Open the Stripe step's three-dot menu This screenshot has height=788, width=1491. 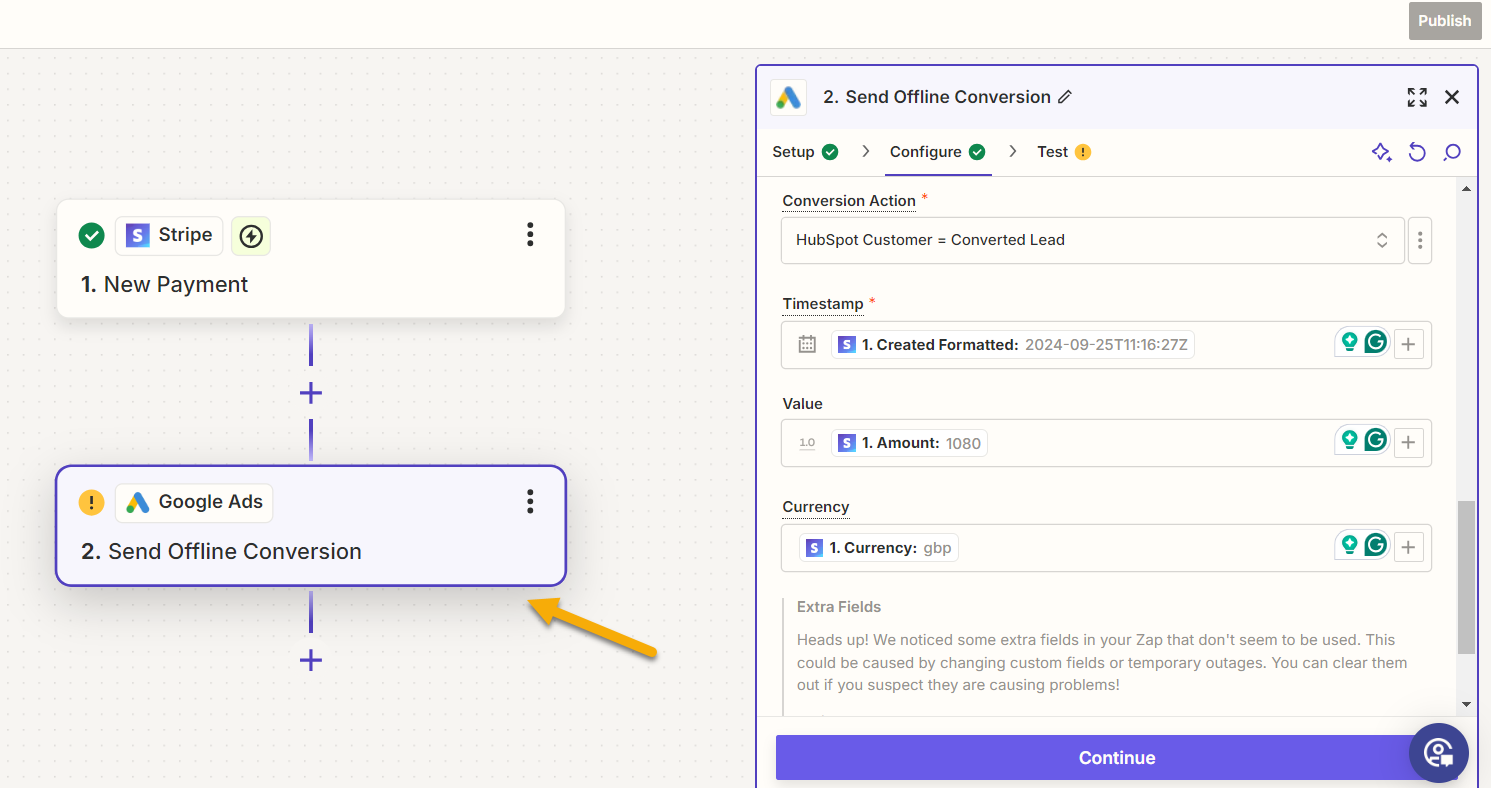(530, 235)
